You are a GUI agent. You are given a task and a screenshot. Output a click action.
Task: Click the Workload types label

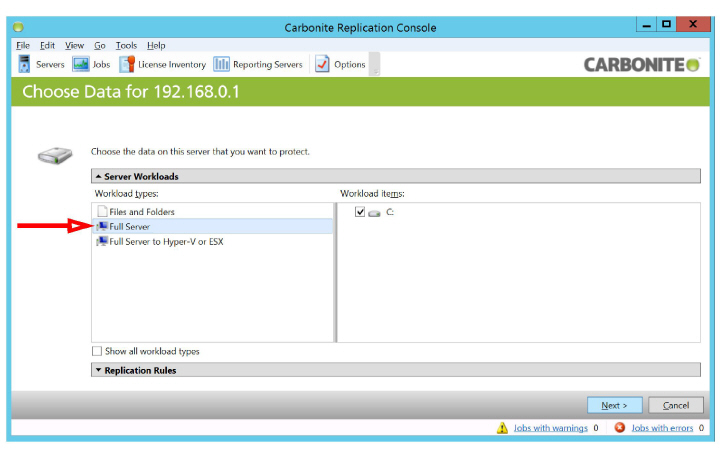click(126, 194)
